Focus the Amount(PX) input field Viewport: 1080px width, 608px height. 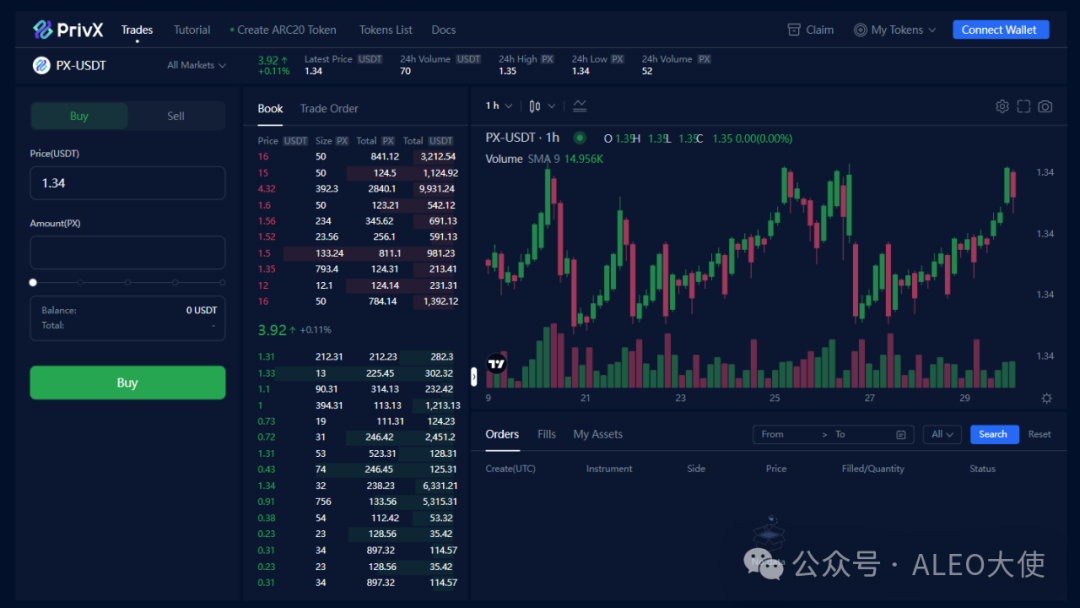tap(127, 253)
